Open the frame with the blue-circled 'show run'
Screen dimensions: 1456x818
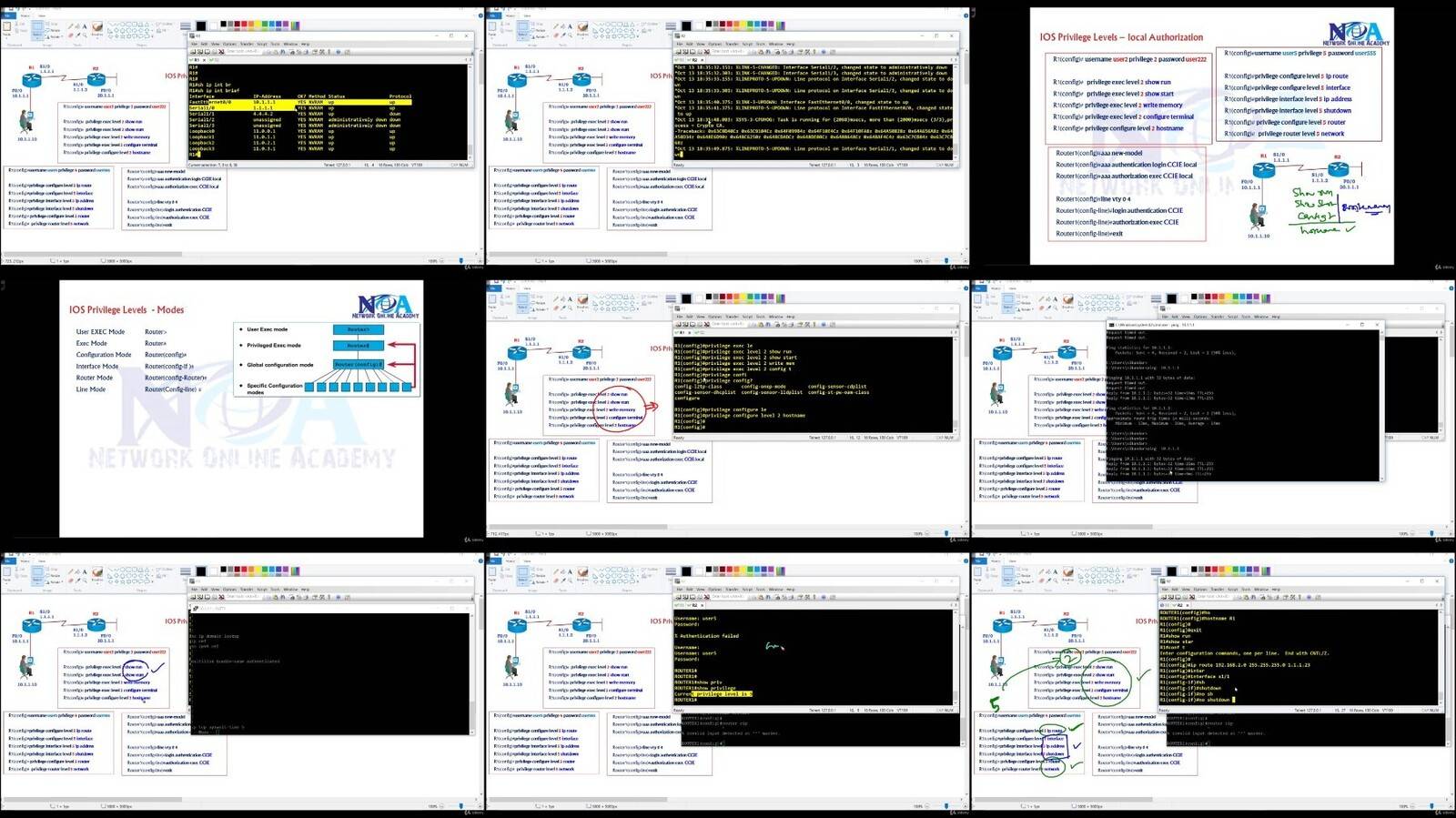[x=242, y=681]
